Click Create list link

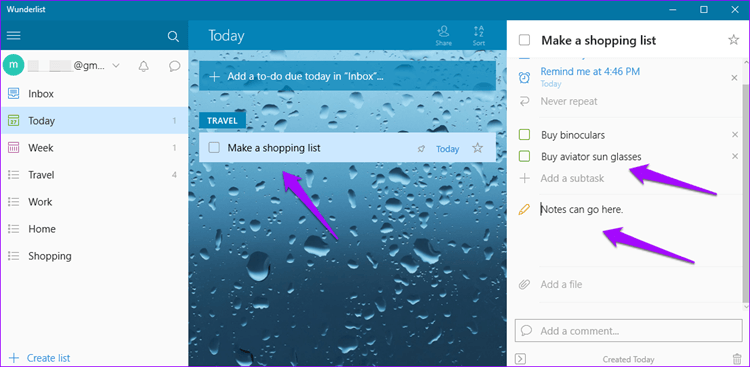click(x=48, y=358)
